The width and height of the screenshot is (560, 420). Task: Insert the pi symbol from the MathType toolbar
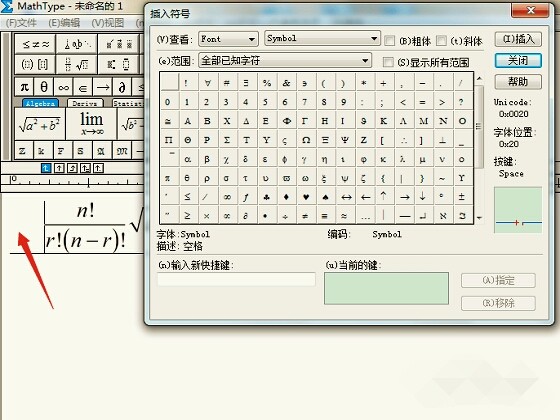[24, 87]
